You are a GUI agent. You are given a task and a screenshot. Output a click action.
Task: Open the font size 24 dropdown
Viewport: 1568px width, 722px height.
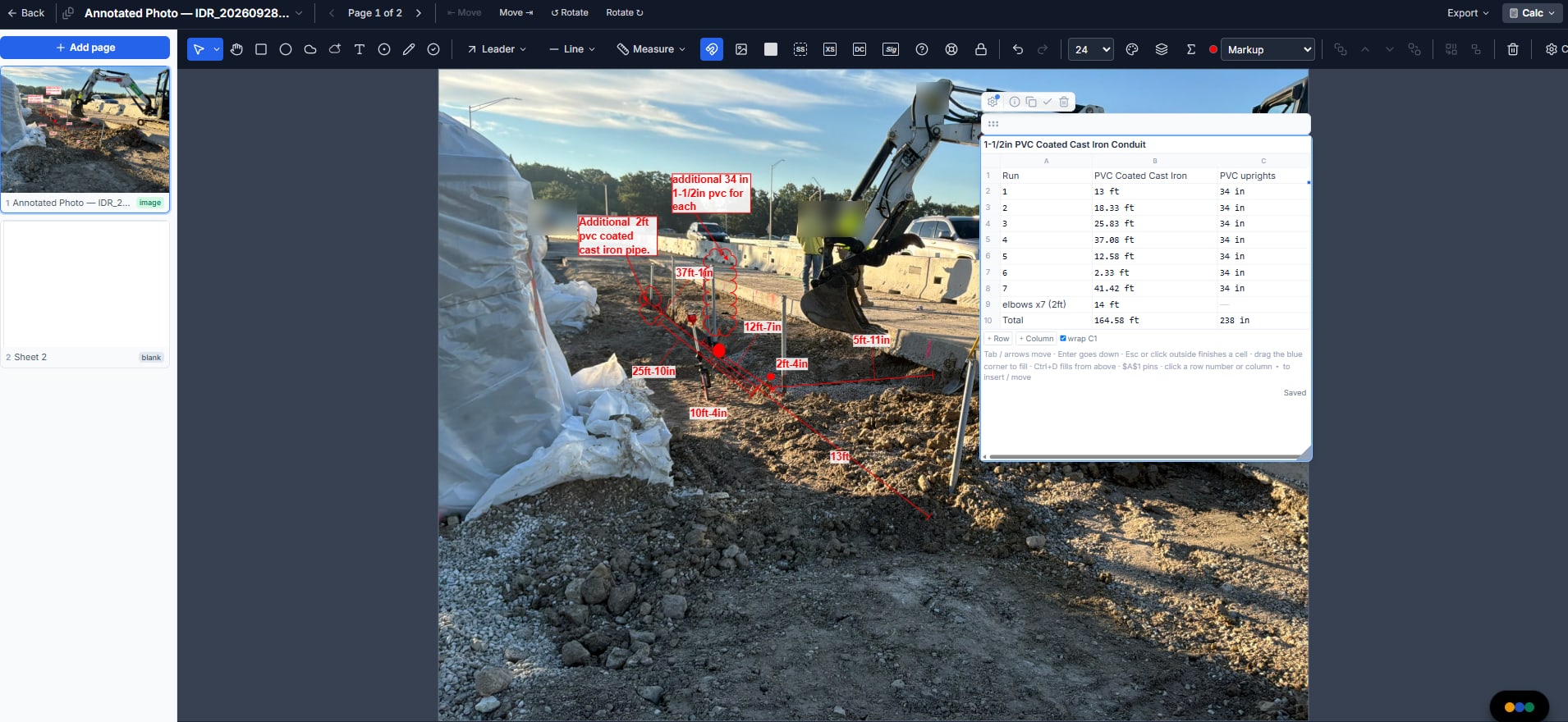pos(1091,49)
